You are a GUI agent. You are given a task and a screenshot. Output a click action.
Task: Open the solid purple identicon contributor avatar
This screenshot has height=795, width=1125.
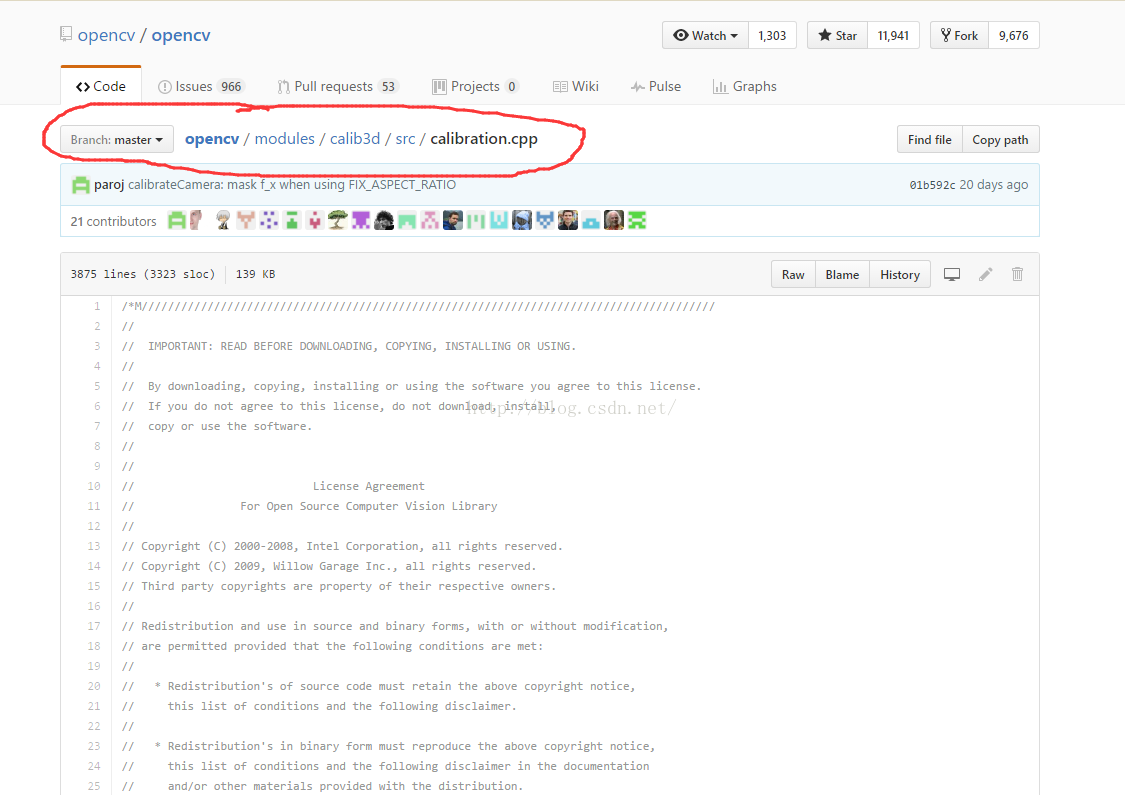[361, 220]
